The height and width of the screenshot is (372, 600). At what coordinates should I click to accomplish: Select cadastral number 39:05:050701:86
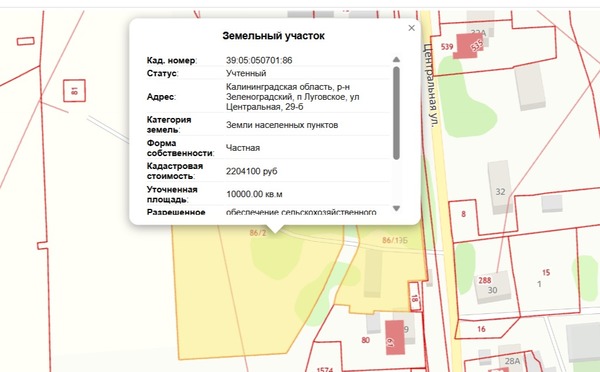point(259,60)
